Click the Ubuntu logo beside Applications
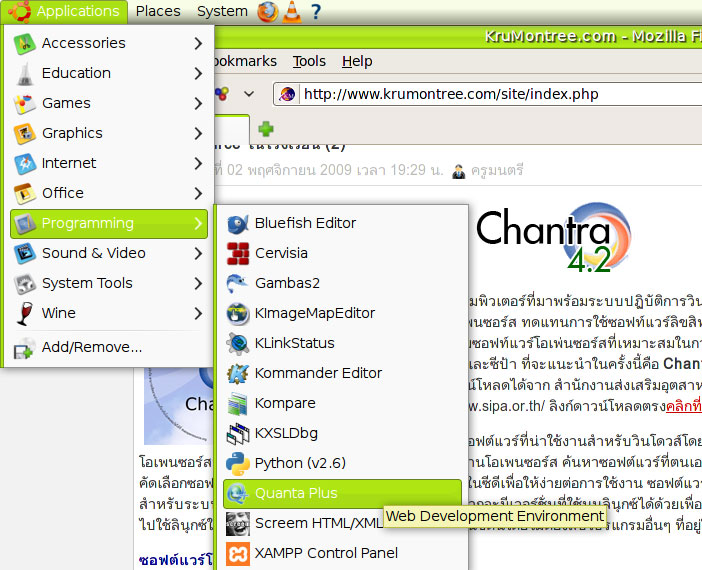702x570 pixels. pyautogui.click(x=20, y=11)
